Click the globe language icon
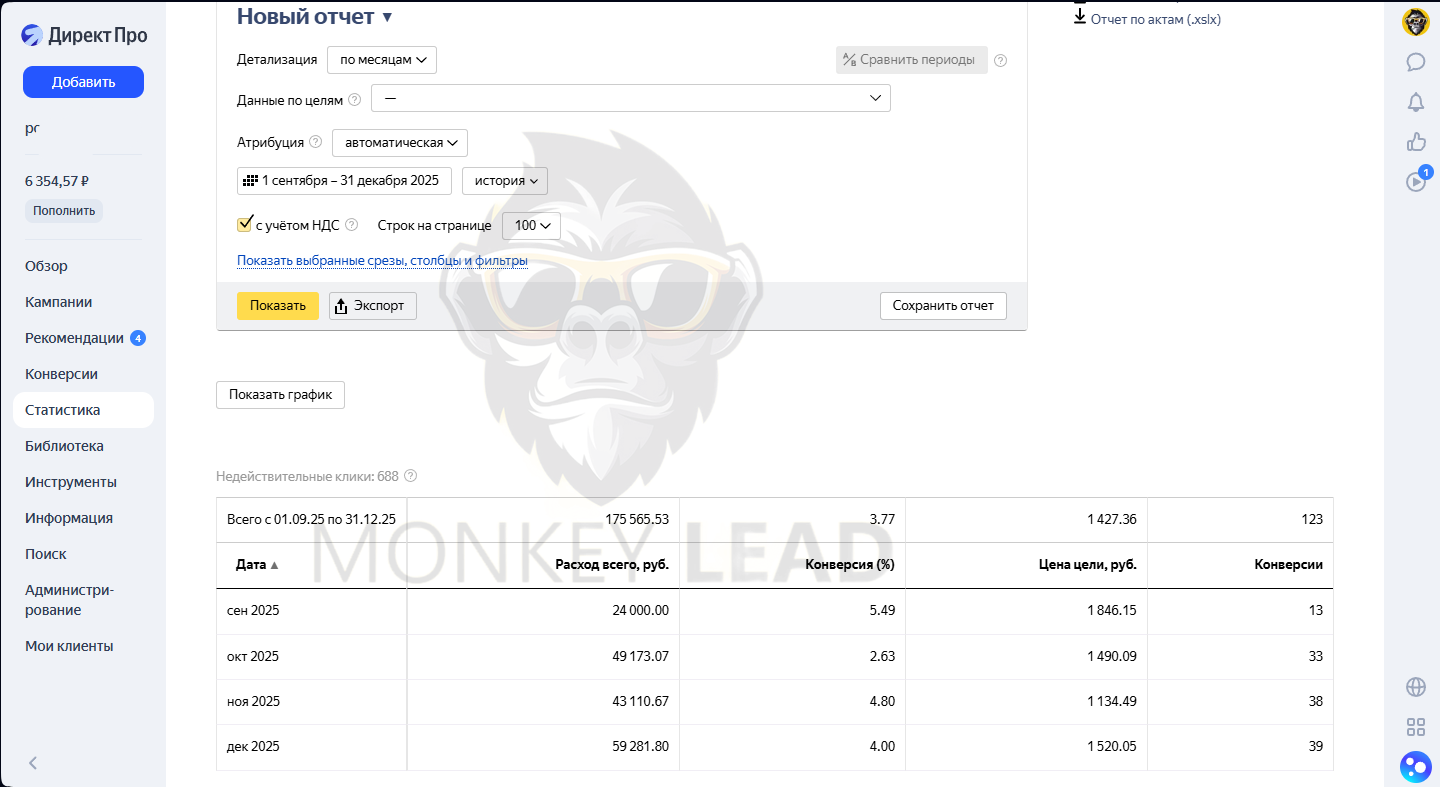The height and width of the screenshot is (787, 1440). (x=1415, y=687)
